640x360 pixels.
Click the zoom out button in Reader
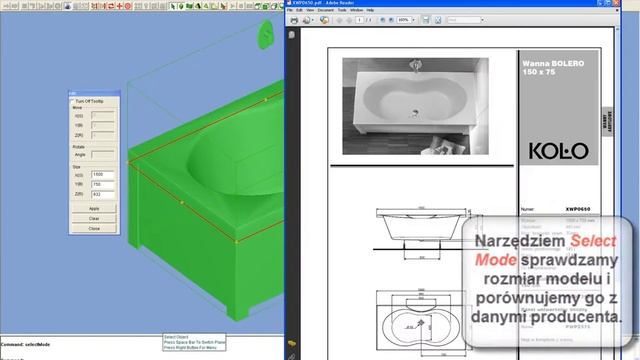click(382, 20)
